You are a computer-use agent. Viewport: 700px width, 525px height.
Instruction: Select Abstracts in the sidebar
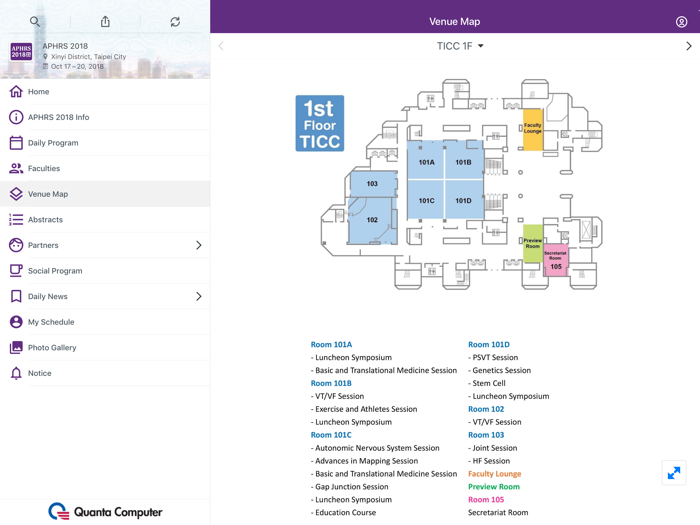[x=45, y=220]
